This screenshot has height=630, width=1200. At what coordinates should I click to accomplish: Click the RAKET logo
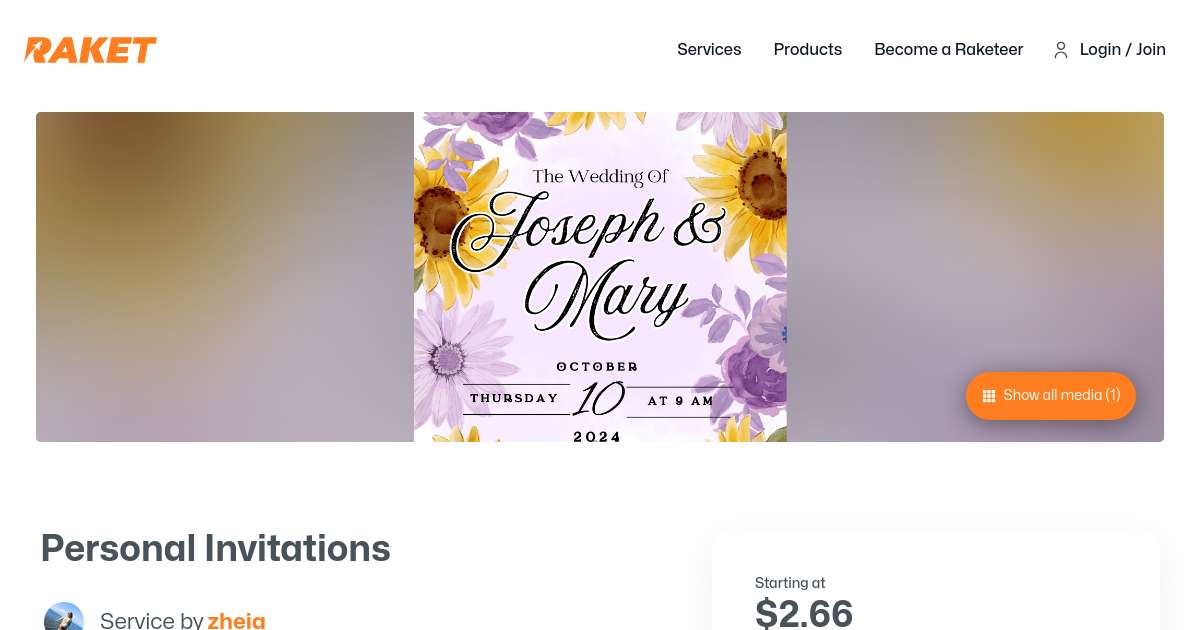click(x=91, y=50)
